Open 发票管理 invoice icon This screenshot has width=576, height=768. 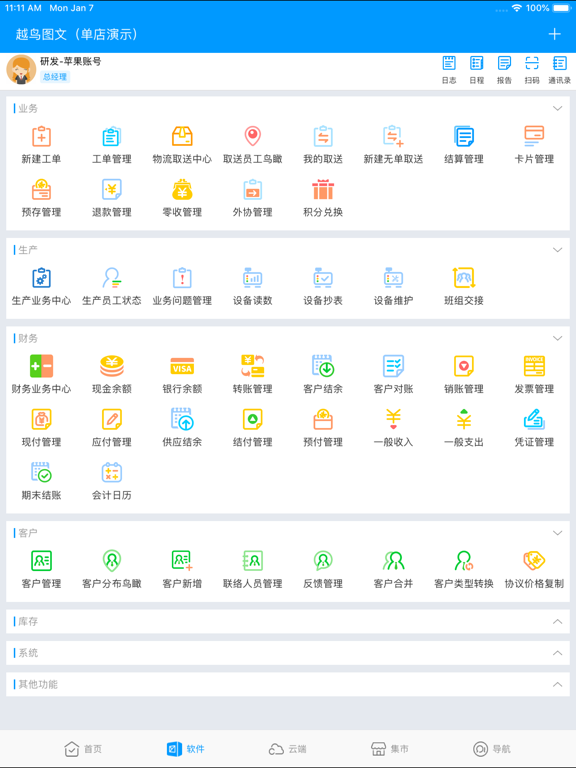point(534,366)
